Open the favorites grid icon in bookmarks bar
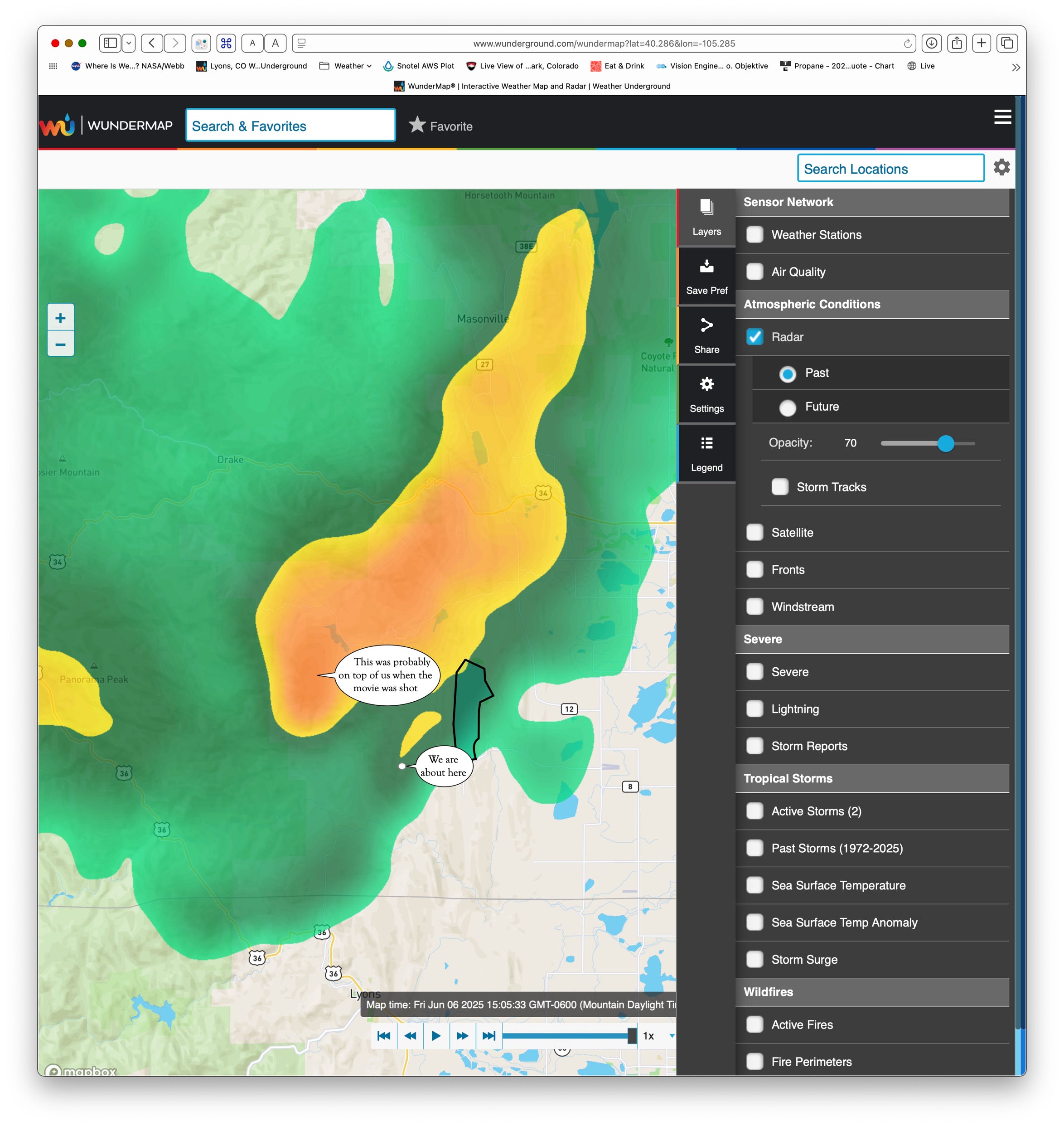The image size is (1064, 1126). click(x=53, y=66)
